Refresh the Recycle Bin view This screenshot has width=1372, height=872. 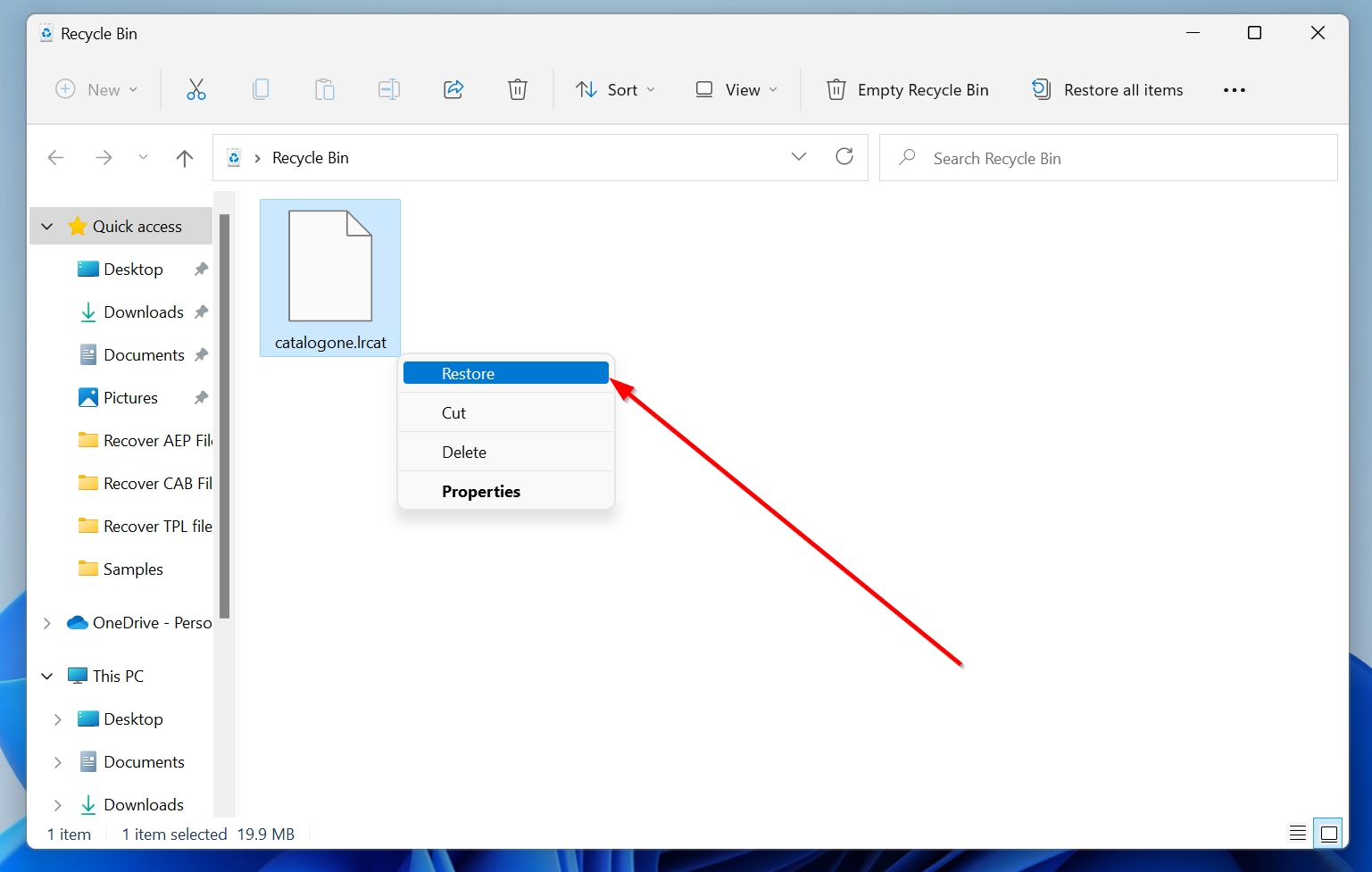844,156
